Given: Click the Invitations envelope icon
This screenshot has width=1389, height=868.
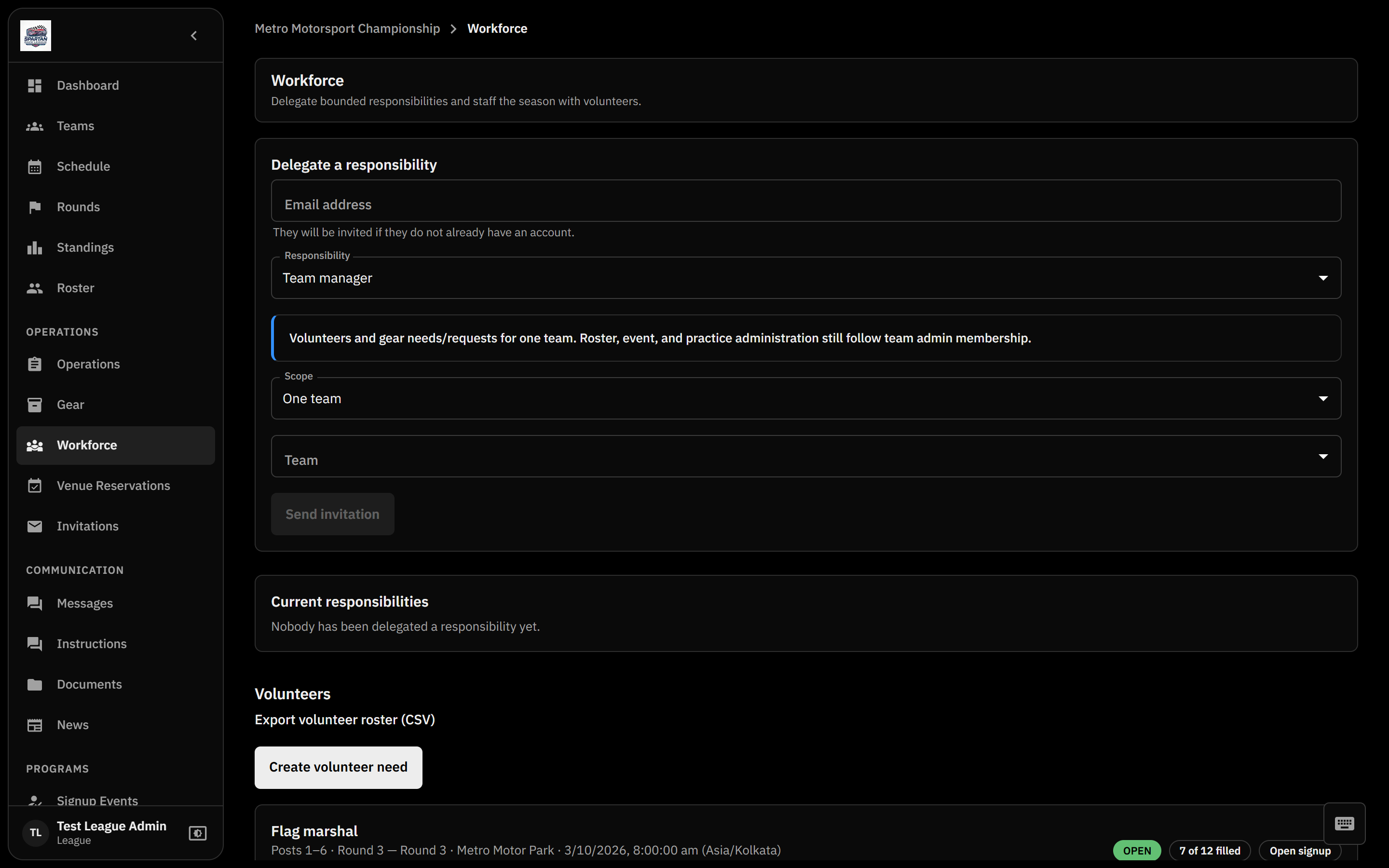Looking at the screenshot, I should [x=35, y=527].
